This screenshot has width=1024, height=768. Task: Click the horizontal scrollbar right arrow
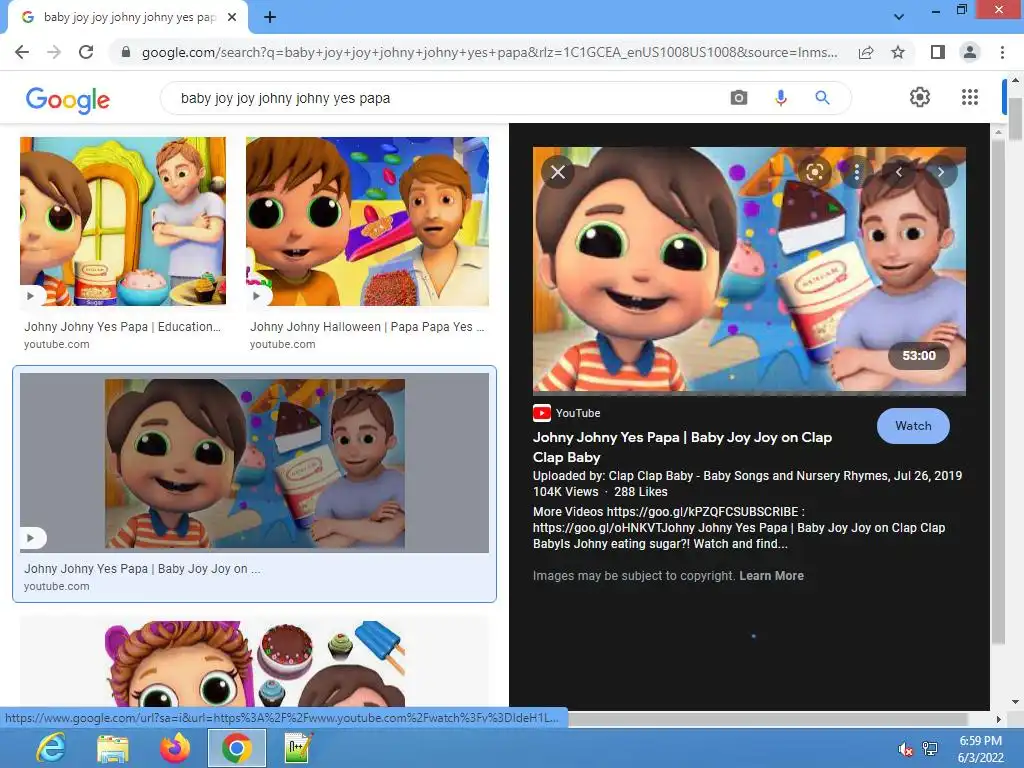pyautogui.click(x=998, y=719)
